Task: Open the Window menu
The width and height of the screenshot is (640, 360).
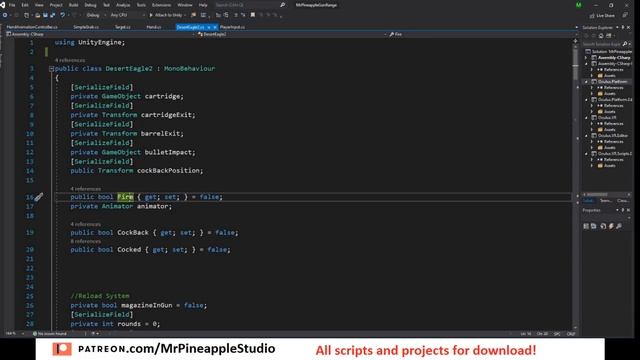Action: point(184,5)
